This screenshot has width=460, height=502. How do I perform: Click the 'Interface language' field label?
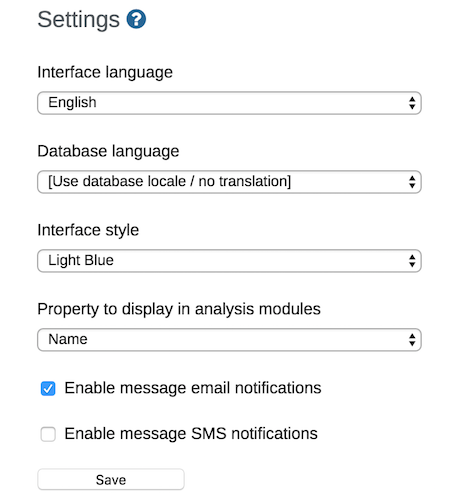pos(105,72)
